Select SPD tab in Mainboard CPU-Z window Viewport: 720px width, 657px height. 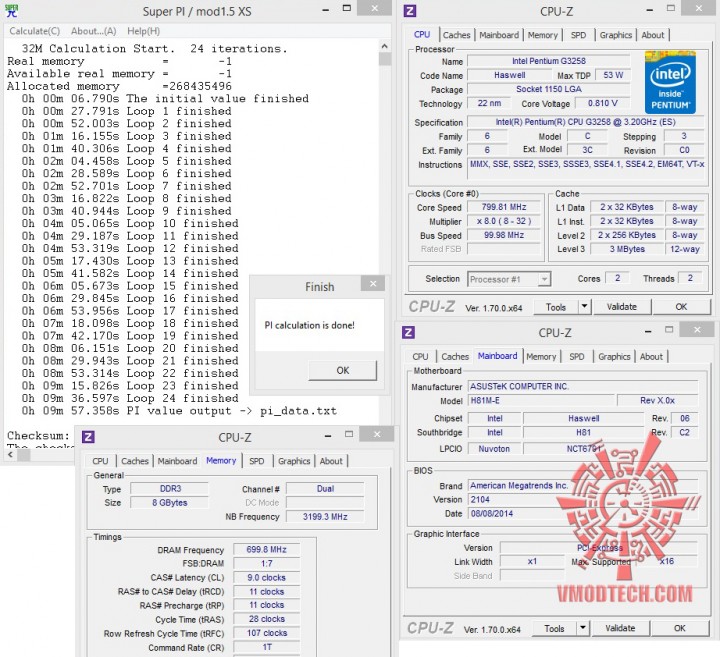577,357
